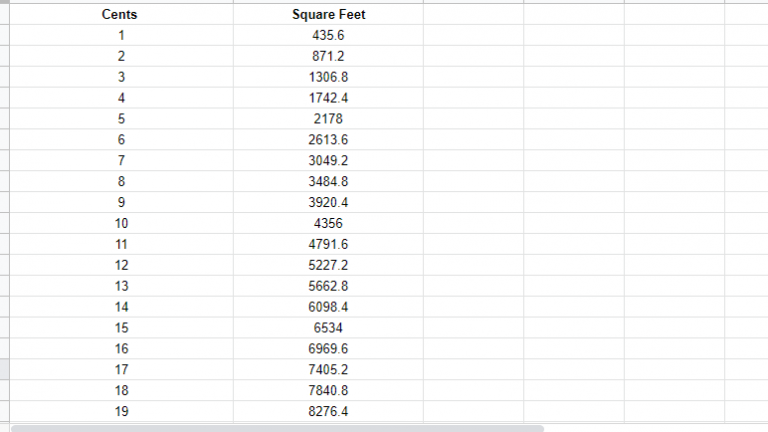Click the cell showing 1742.4
Screen dimensions: 768x432
pos(328,98)
